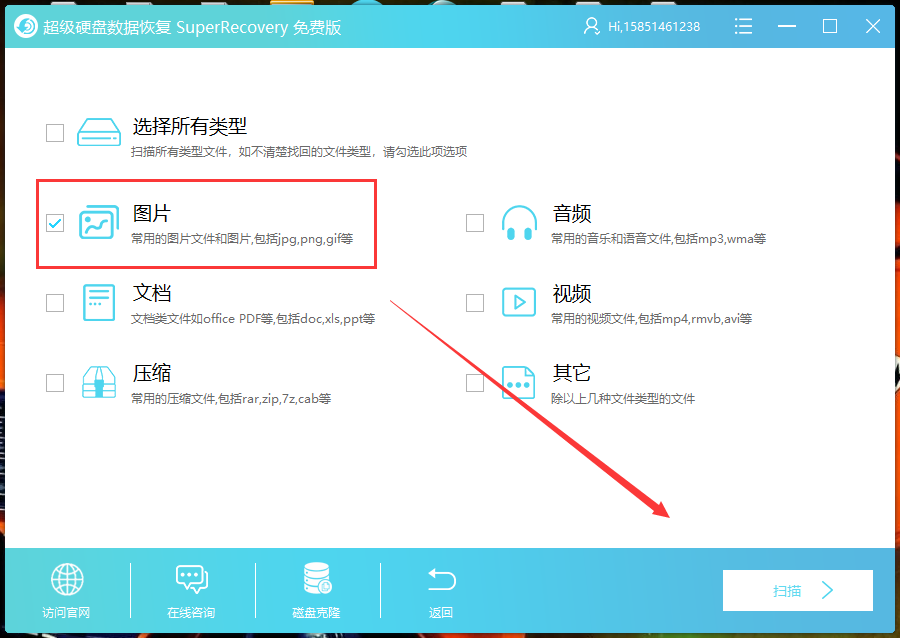Click the headphones audio type icon
The height and width of the screenshot is (638, 900).
[x=519, y=223]
